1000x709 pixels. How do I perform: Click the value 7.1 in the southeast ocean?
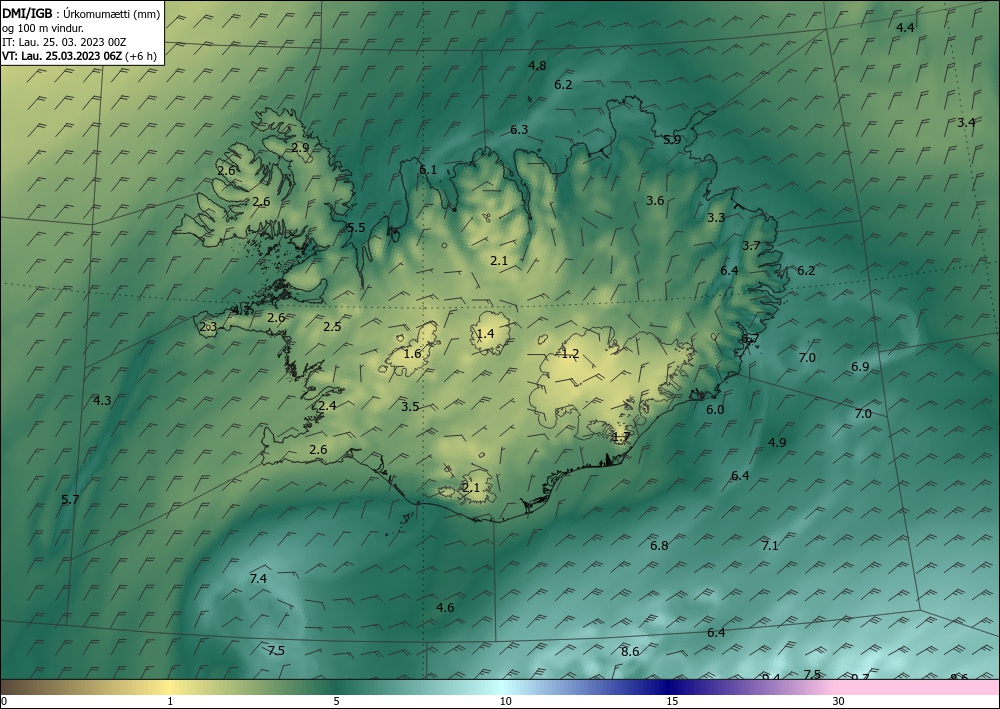[770, 545]
